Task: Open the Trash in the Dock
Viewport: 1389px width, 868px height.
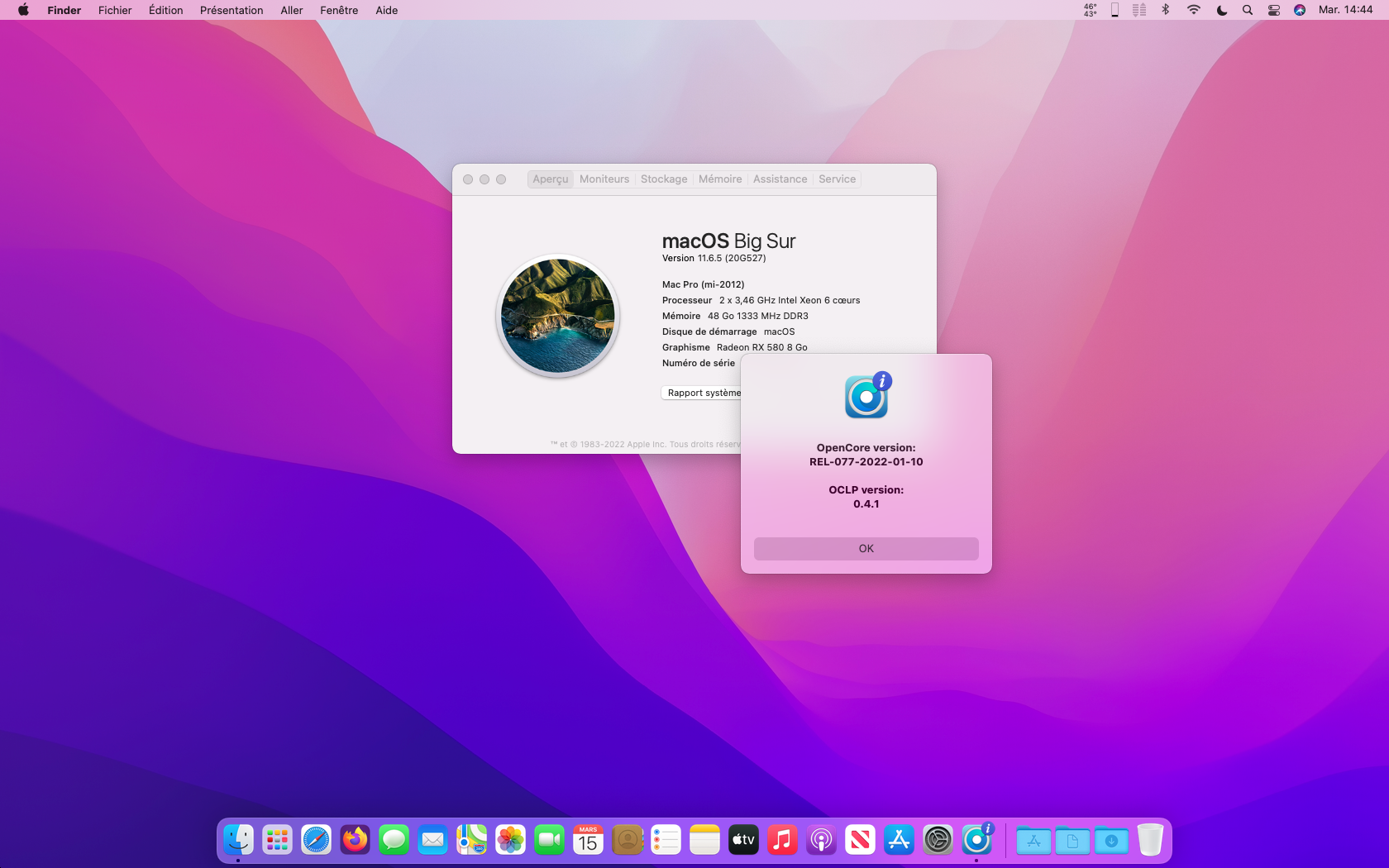Action: click(1150, 840)
